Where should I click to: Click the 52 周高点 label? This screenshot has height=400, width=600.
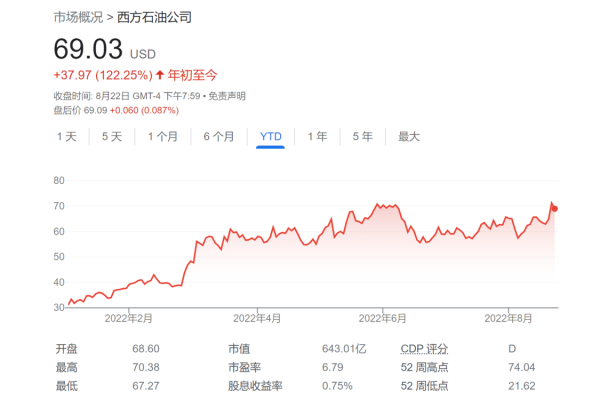(x=424, y=367)
